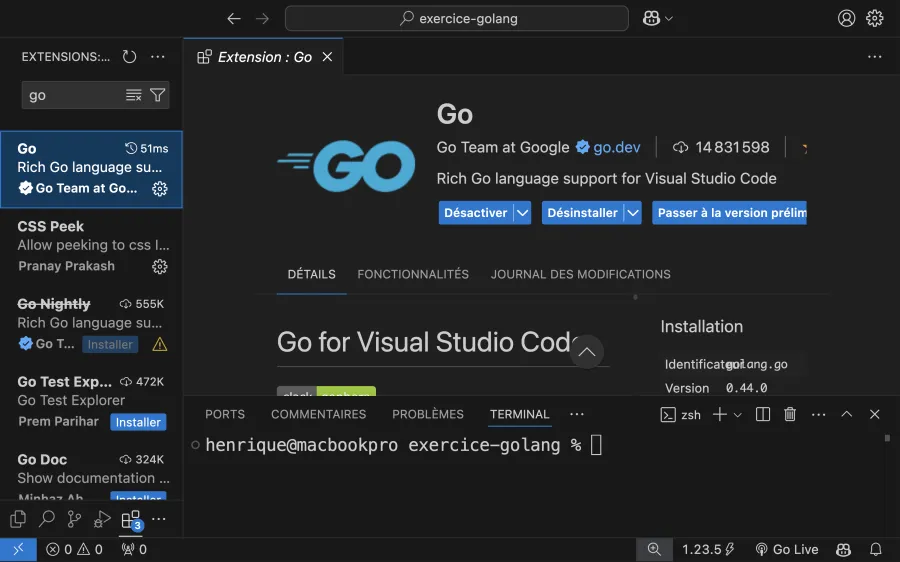The width and height of the screenshot is (900, 562).
Task: Go back with the left arrow
Action: [234, 18]
